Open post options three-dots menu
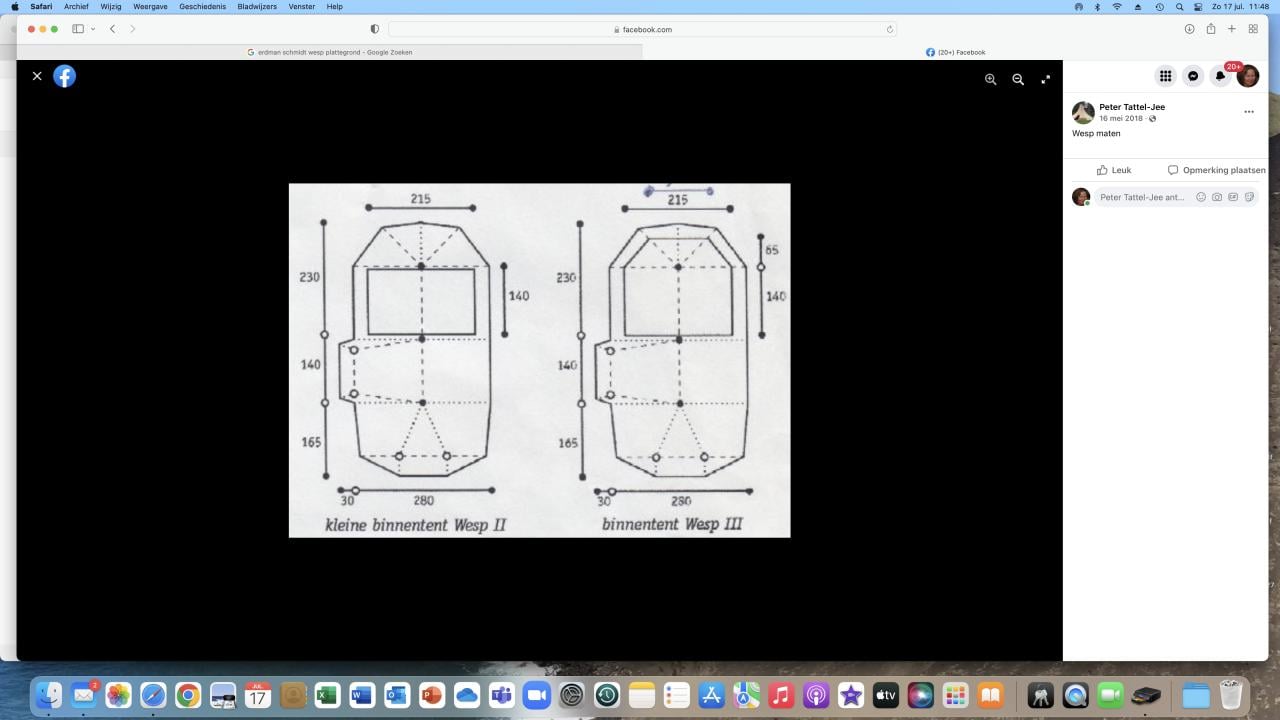 [1248, 112]
